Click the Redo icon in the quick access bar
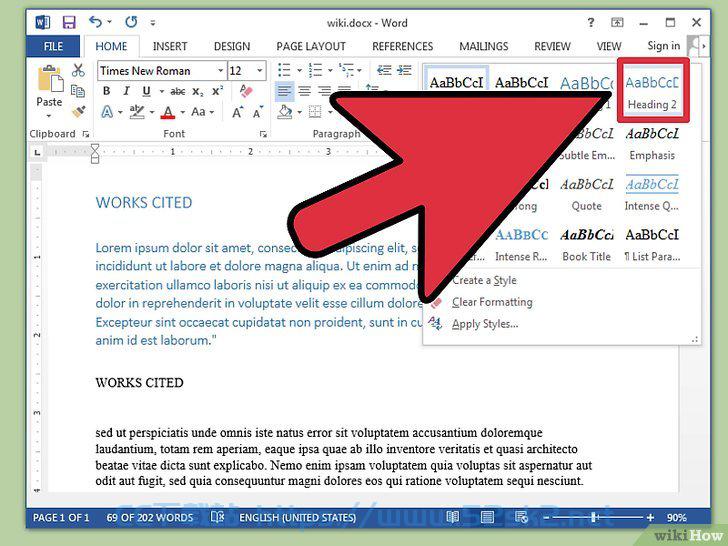The height and width of the screenshot is (546, 728). coord(131,21)
